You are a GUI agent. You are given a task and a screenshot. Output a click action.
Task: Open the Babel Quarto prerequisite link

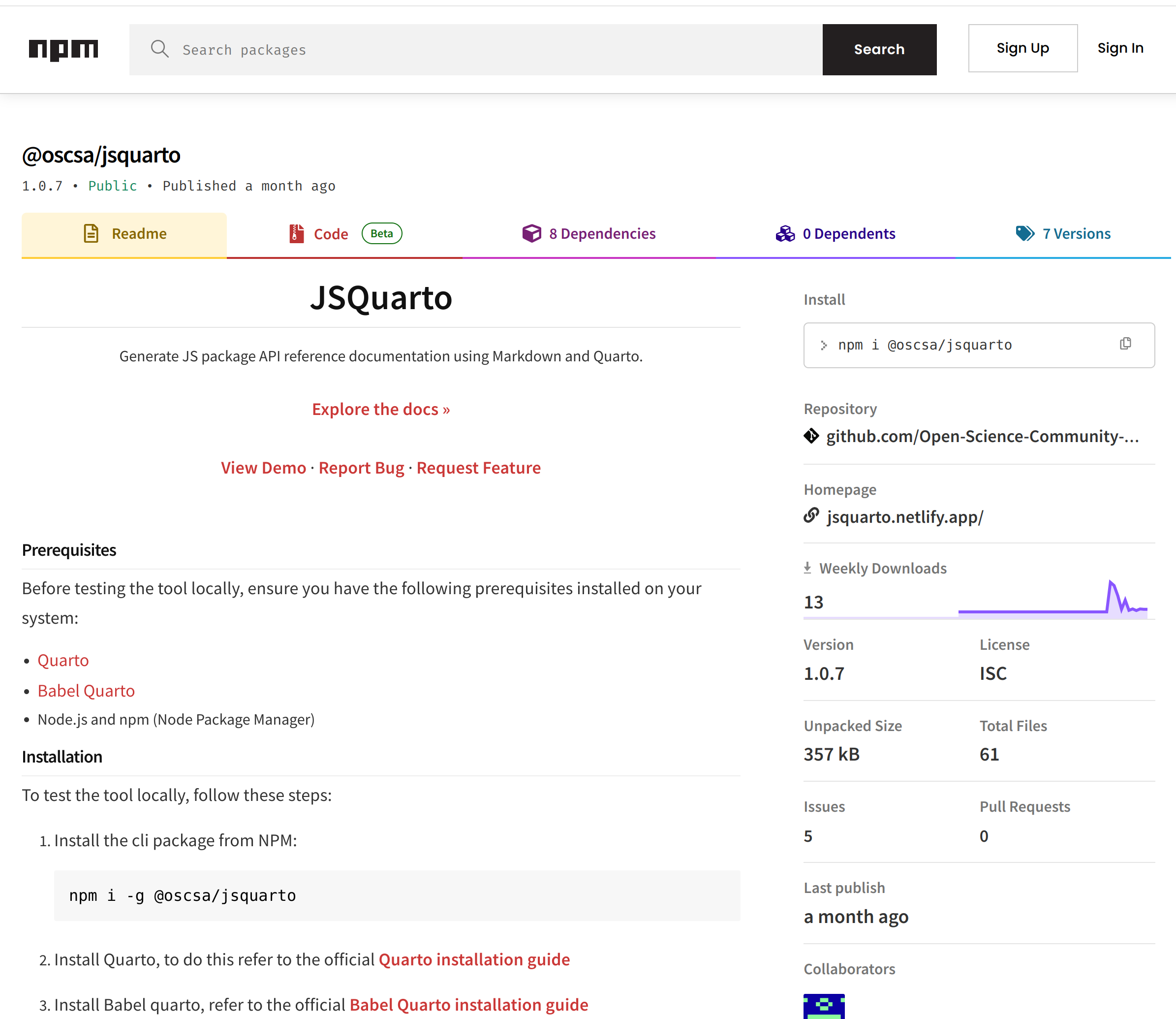pos(86,690)
